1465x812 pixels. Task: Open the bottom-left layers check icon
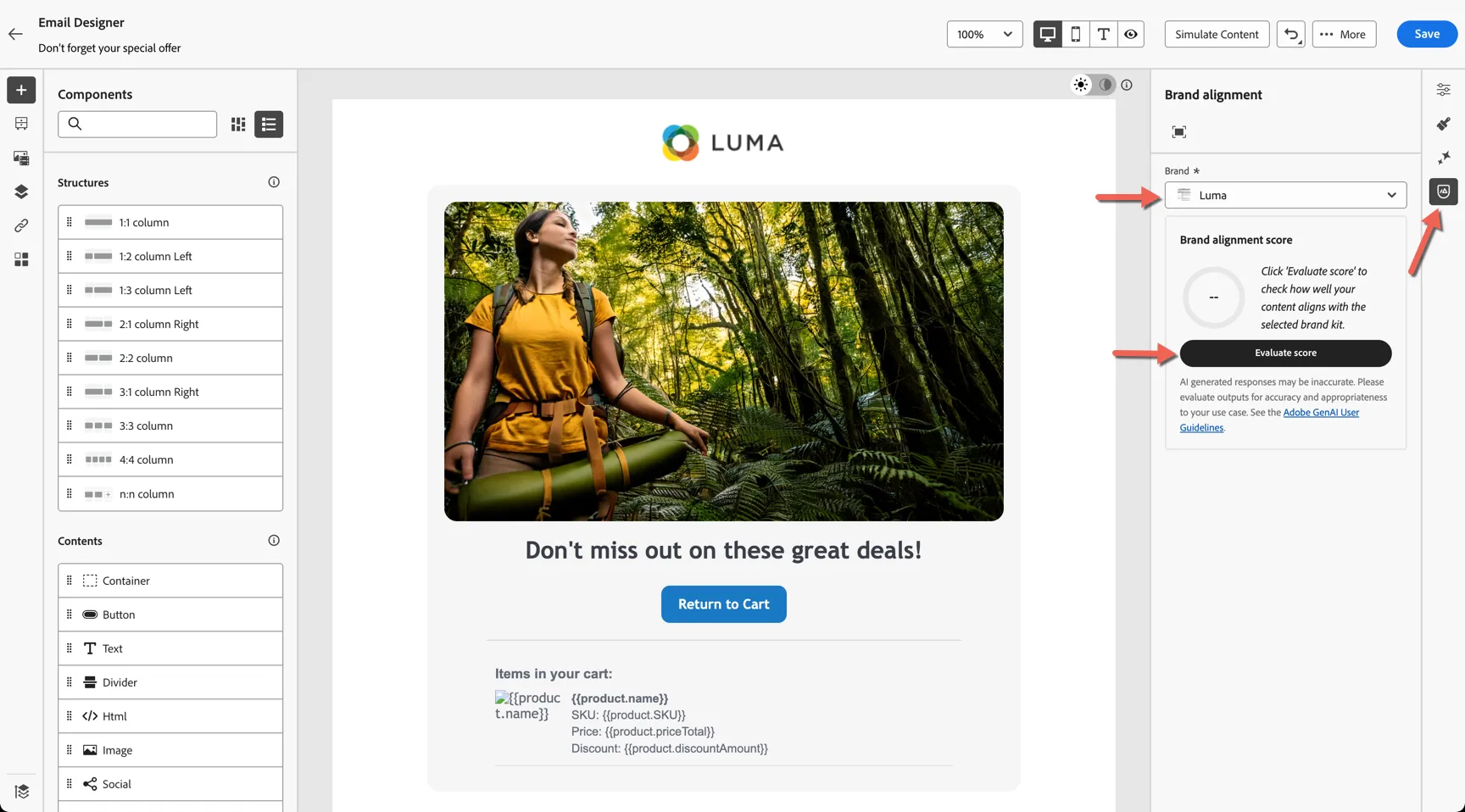pyautogui.click(x=21, y=791)
